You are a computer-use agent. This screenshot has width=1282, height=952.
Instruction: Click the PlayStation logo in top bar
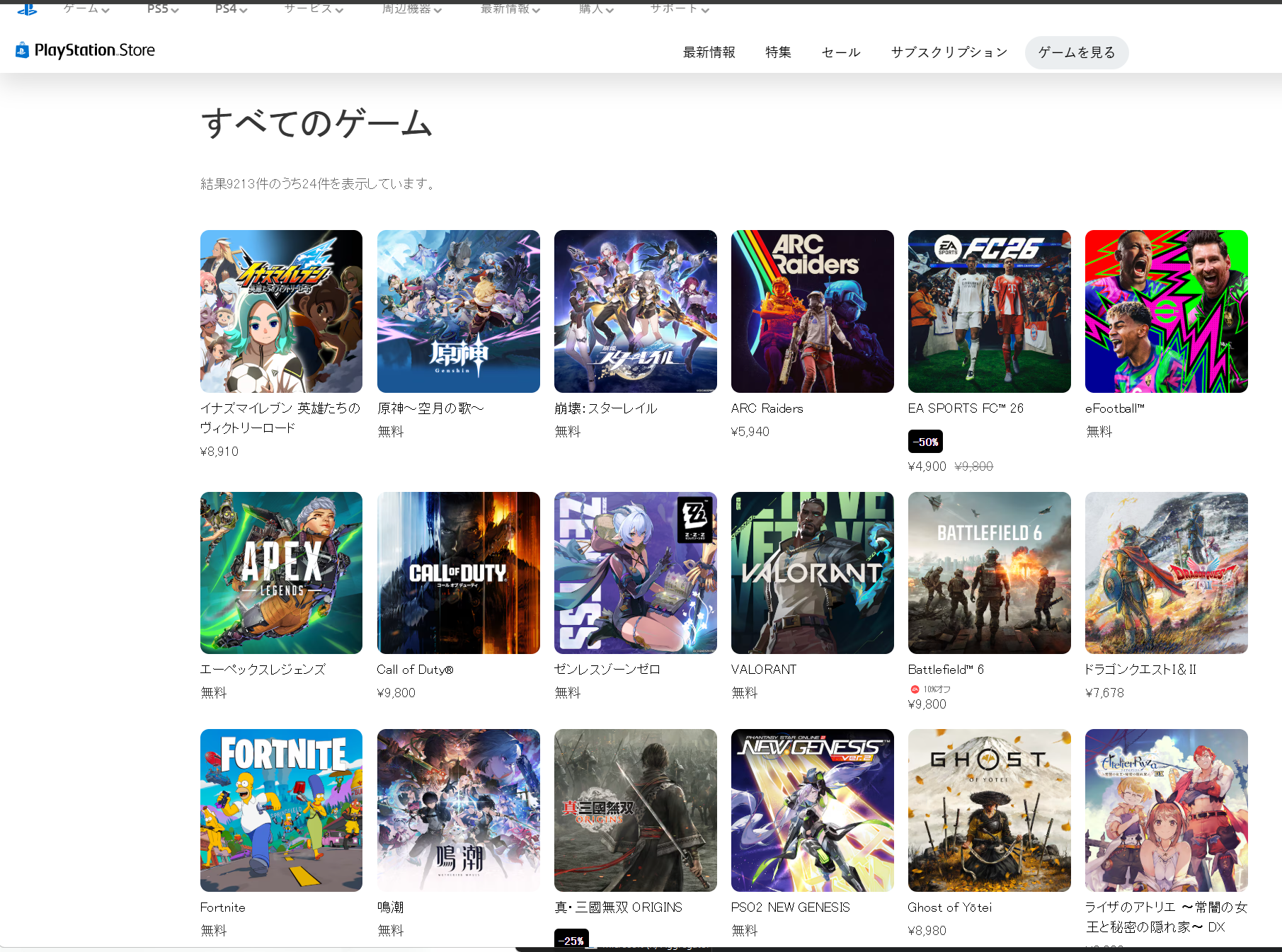27,8
